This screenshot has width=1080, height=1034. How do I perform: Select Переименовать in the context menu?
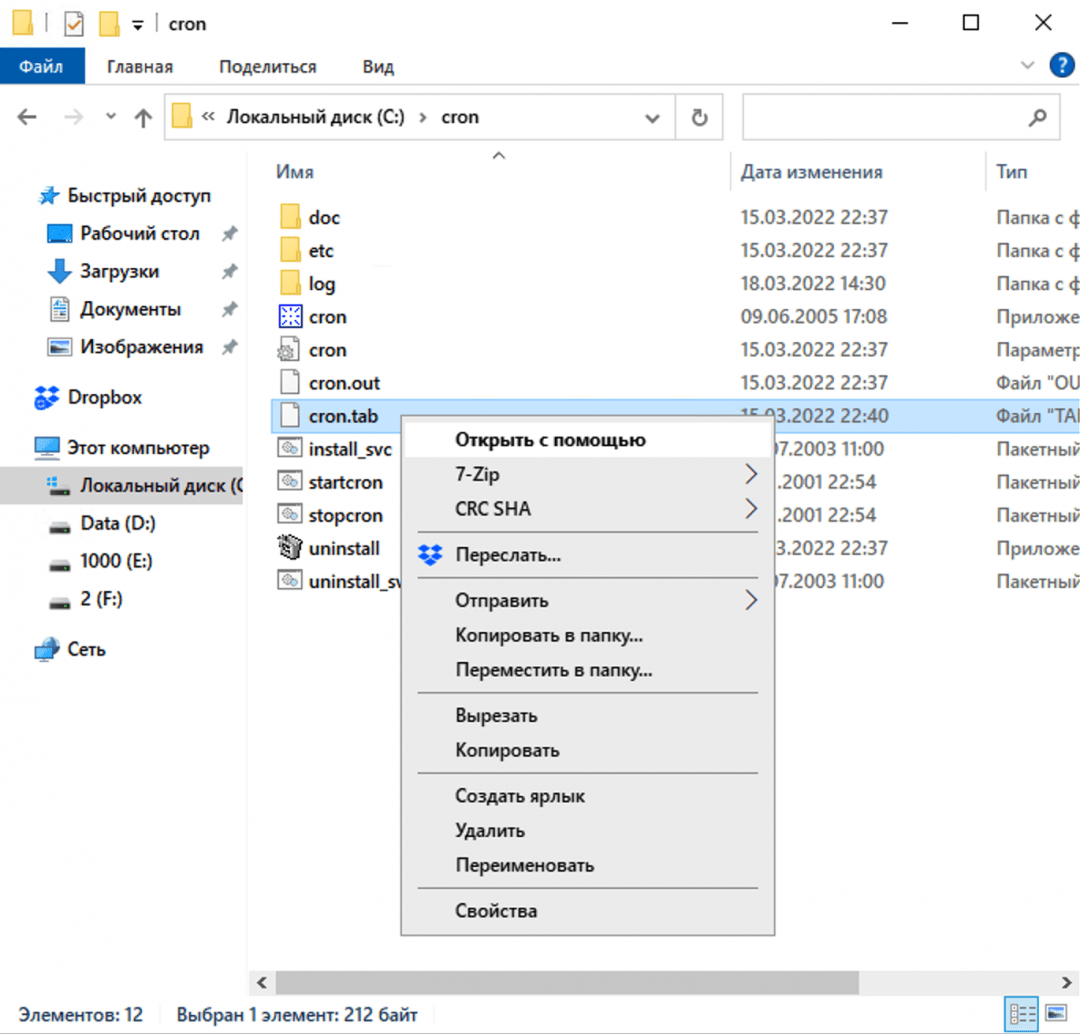tap(524, 865)
